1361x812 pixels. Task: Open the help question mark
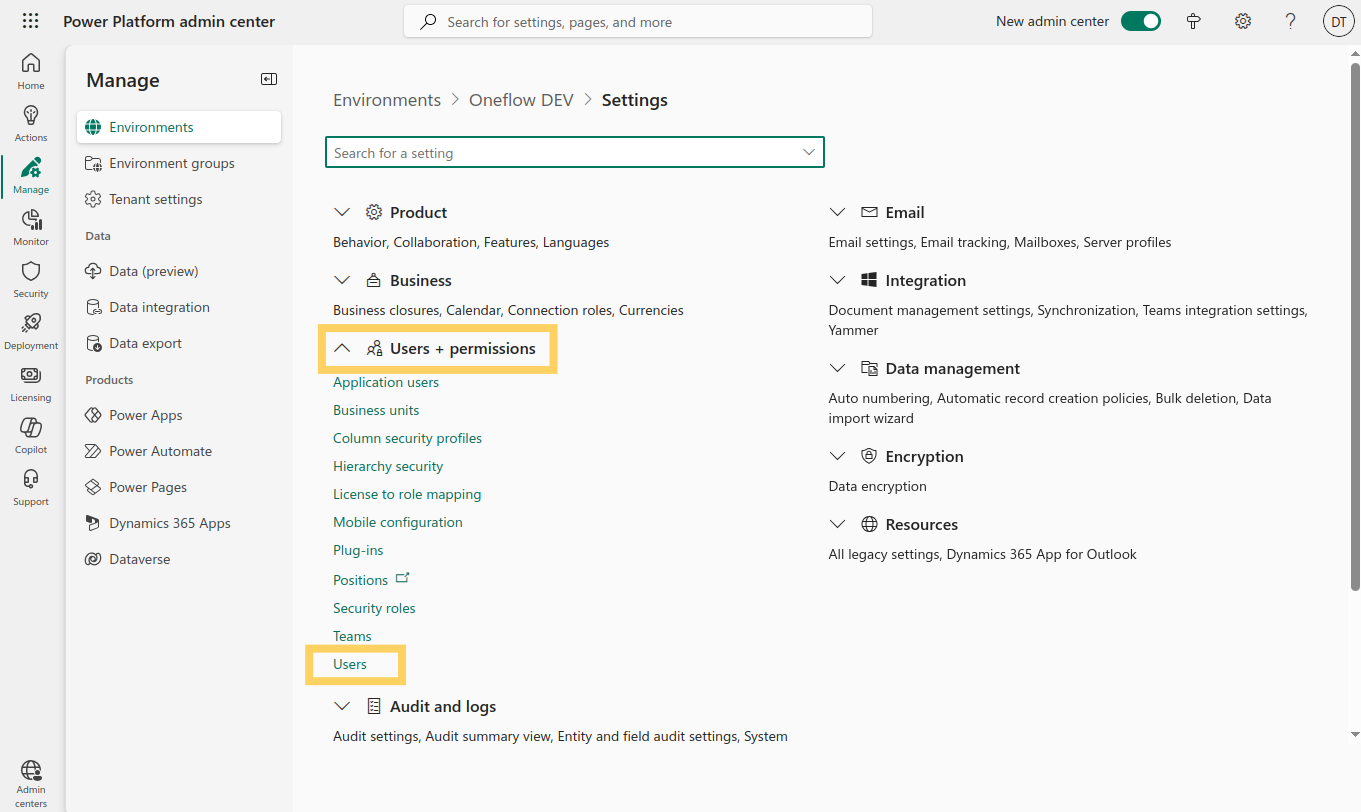(1291, 21)
